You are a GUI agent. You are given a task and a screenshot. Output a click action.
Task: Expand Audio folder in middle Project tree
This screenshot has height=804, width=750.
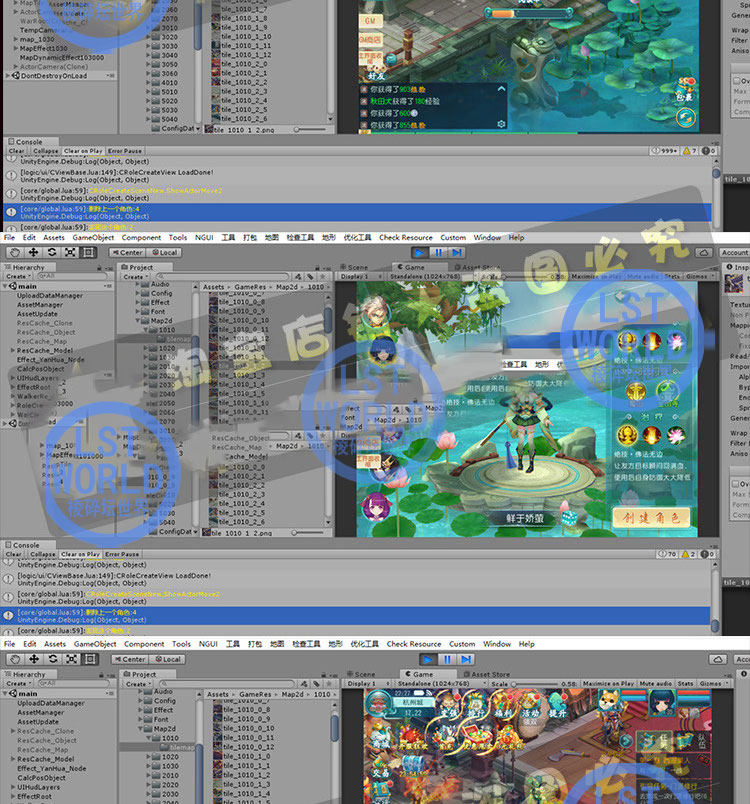click(138, 284)
